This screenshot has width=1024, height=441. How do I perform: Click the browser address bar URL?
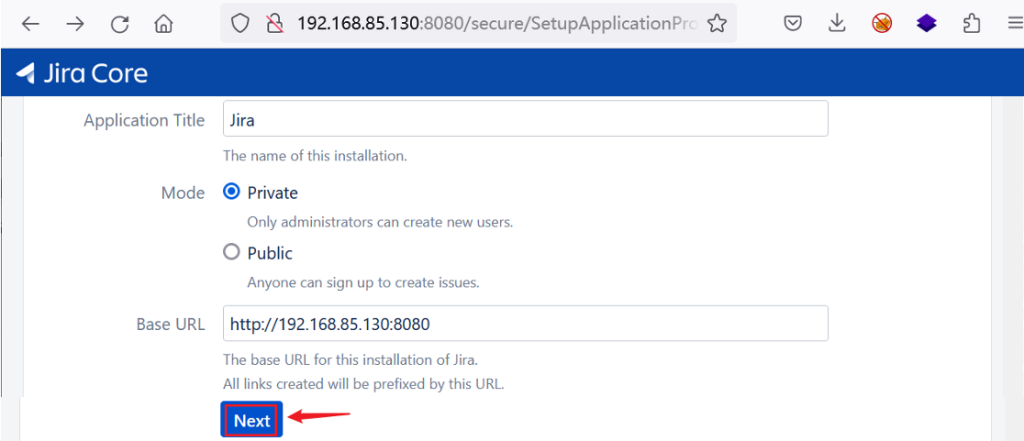pyautogui.click(x=498, y=24)
